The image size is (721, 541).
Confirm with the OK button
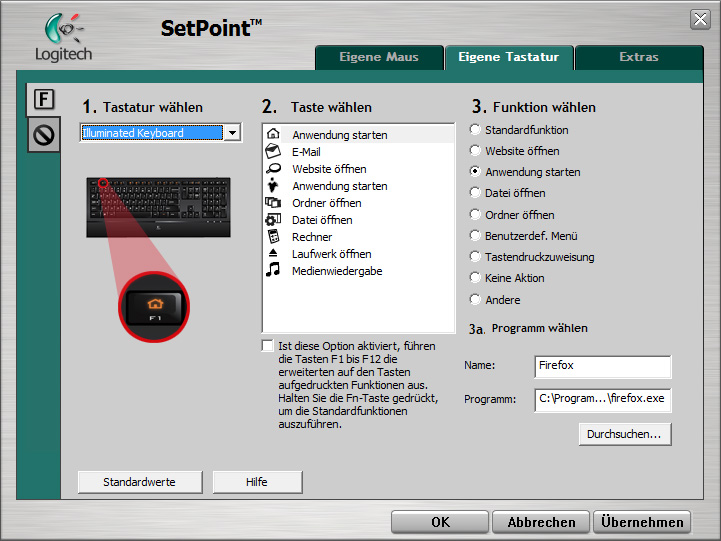(x=440, y=522)
